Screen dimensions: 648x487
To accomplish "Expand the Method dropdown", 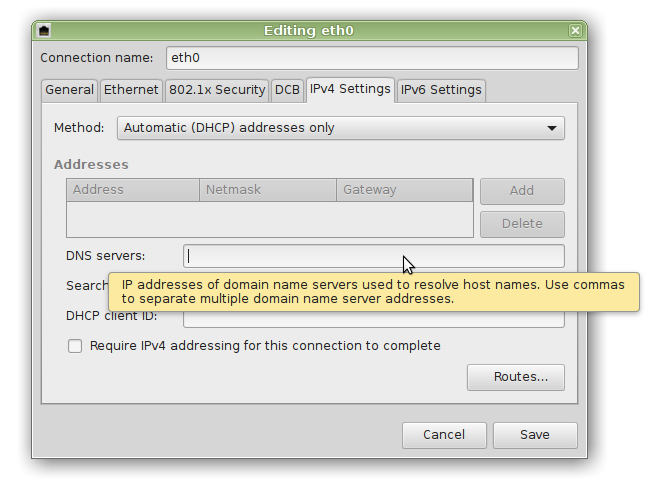I will pyautogui.click(x=340, y=128).
